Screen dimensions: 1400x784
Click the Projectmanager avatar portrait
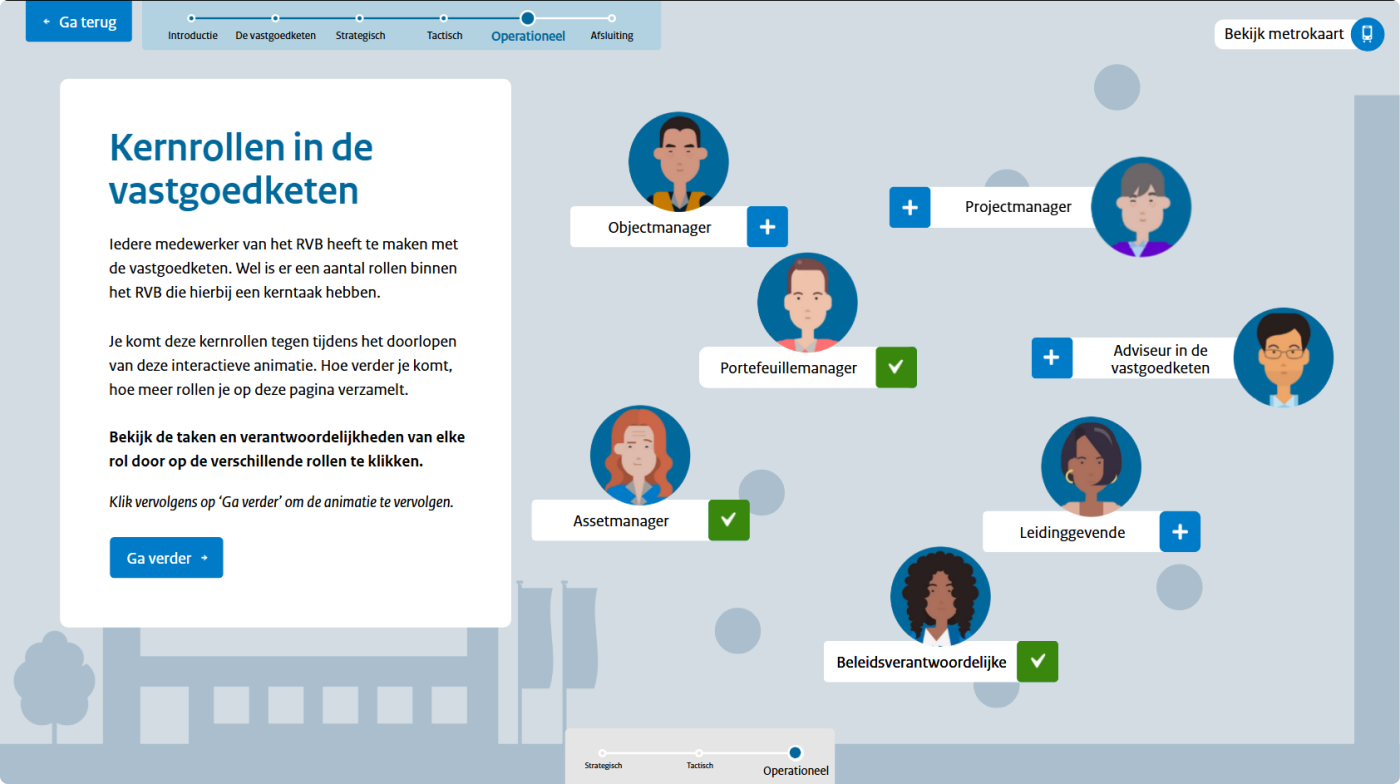[1140, 206]
